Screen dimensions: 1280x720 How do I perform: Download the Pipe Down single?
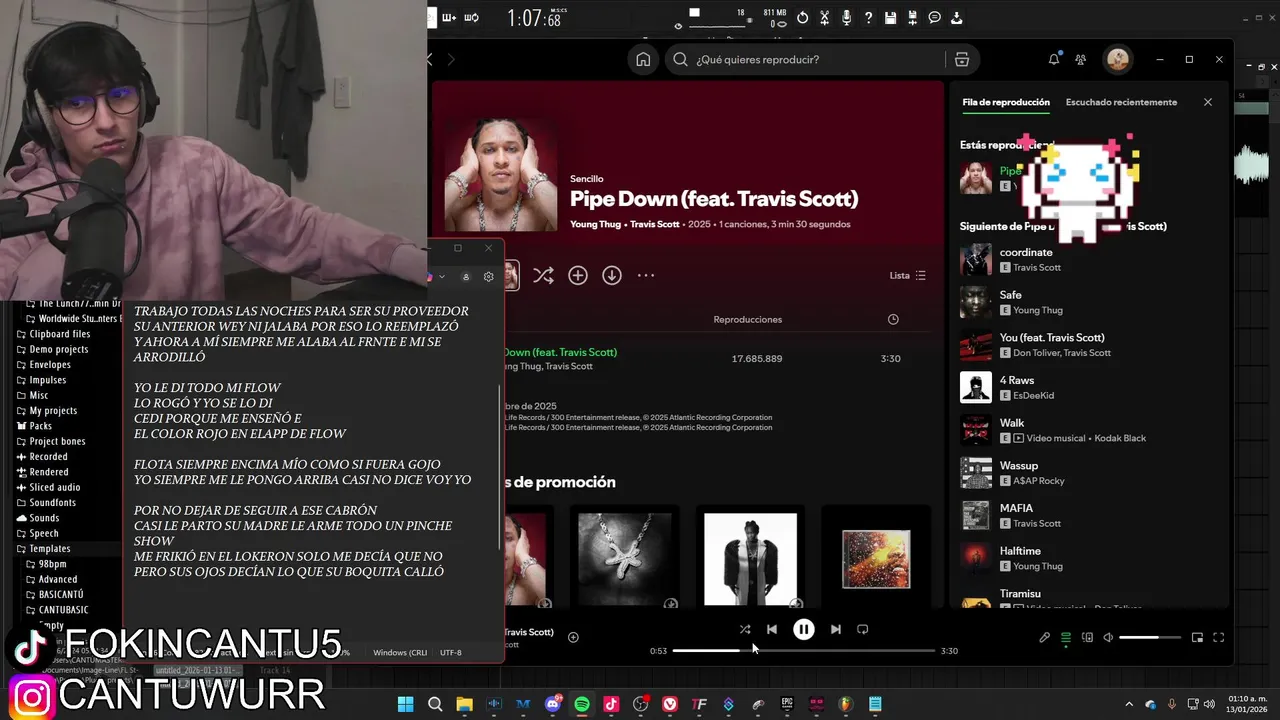coord(612,275)
